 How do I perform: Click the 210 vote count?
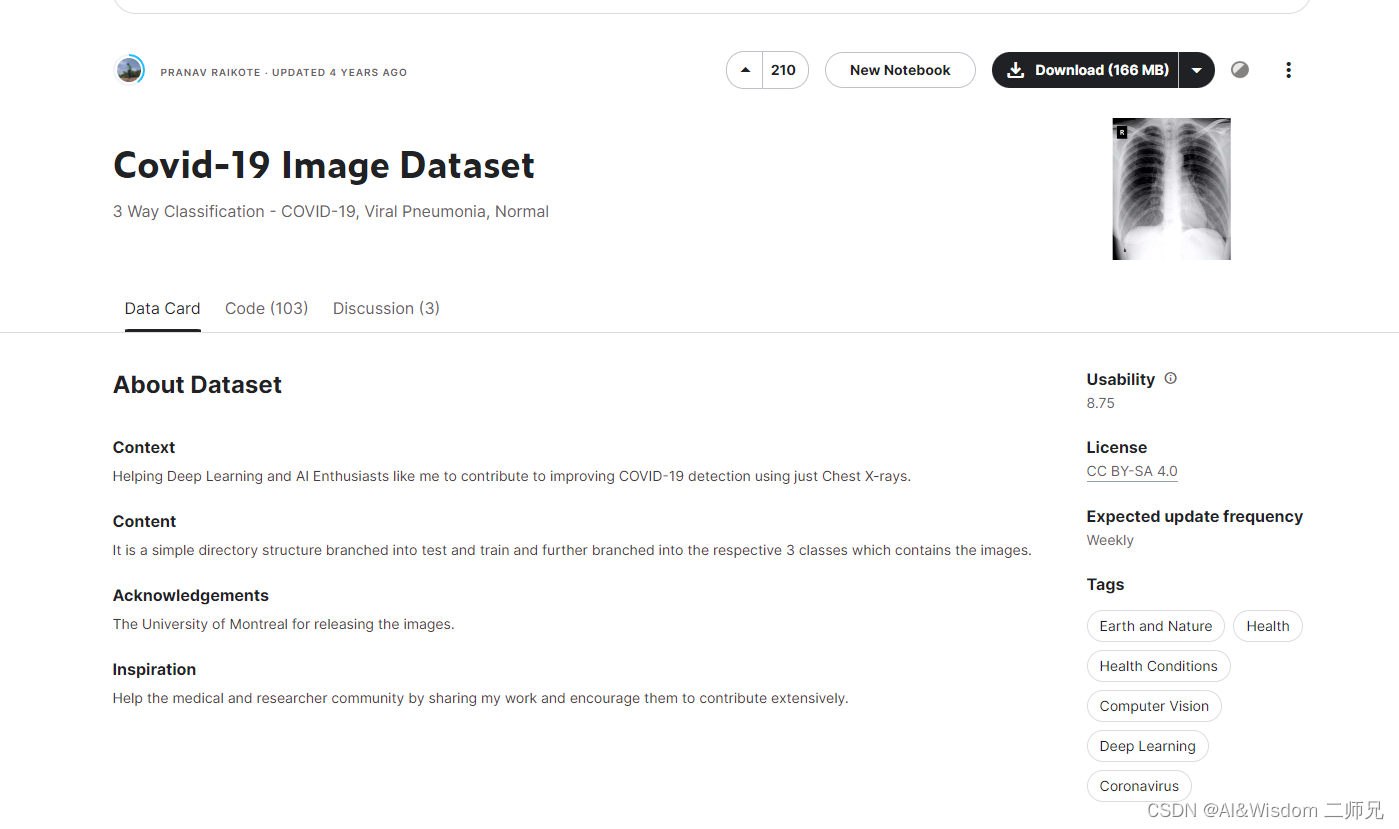tap(784, 70)
